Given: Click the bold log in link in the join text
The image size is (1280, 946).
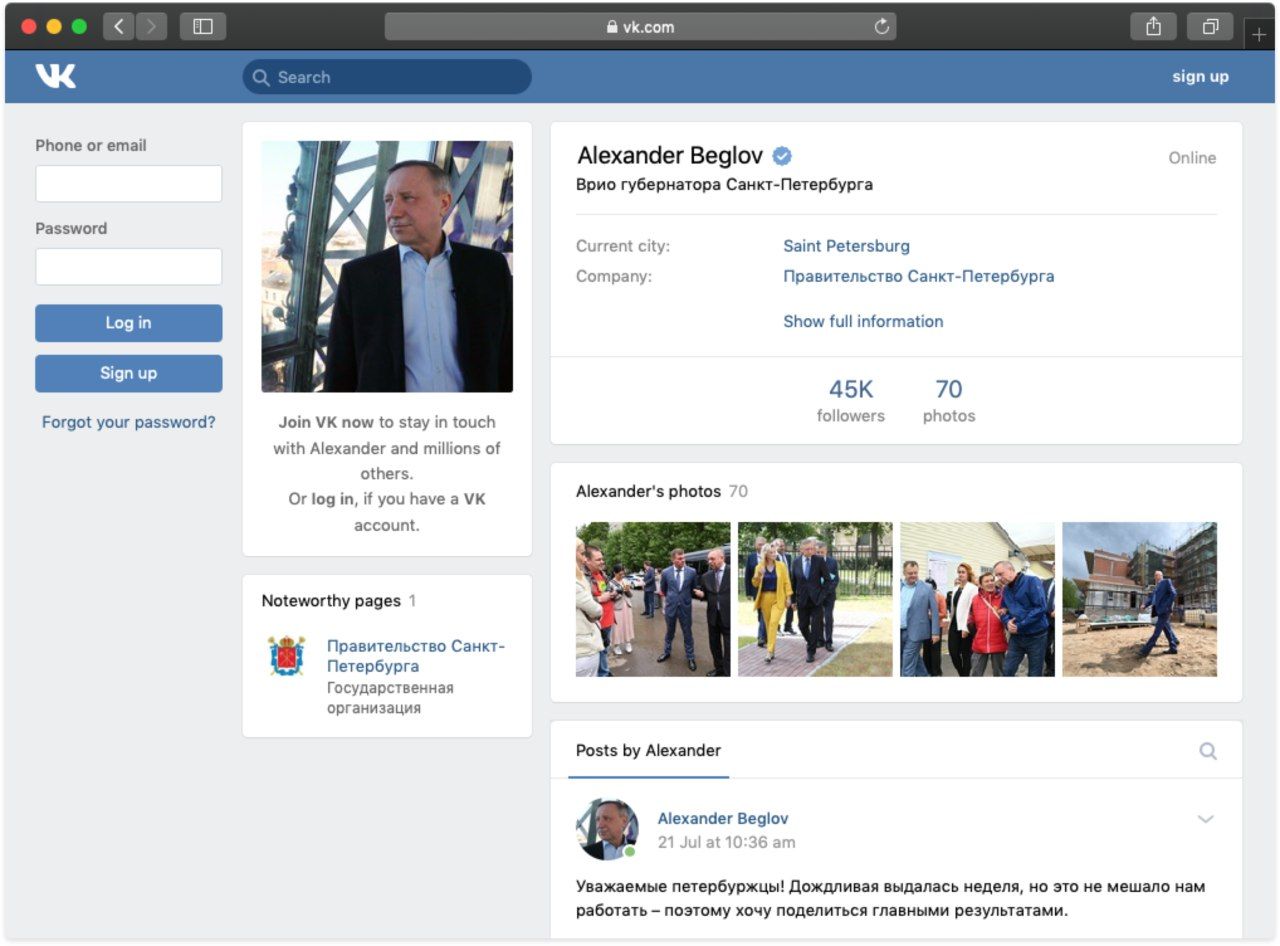Looking at the screenshot, I should click(332, 499).
